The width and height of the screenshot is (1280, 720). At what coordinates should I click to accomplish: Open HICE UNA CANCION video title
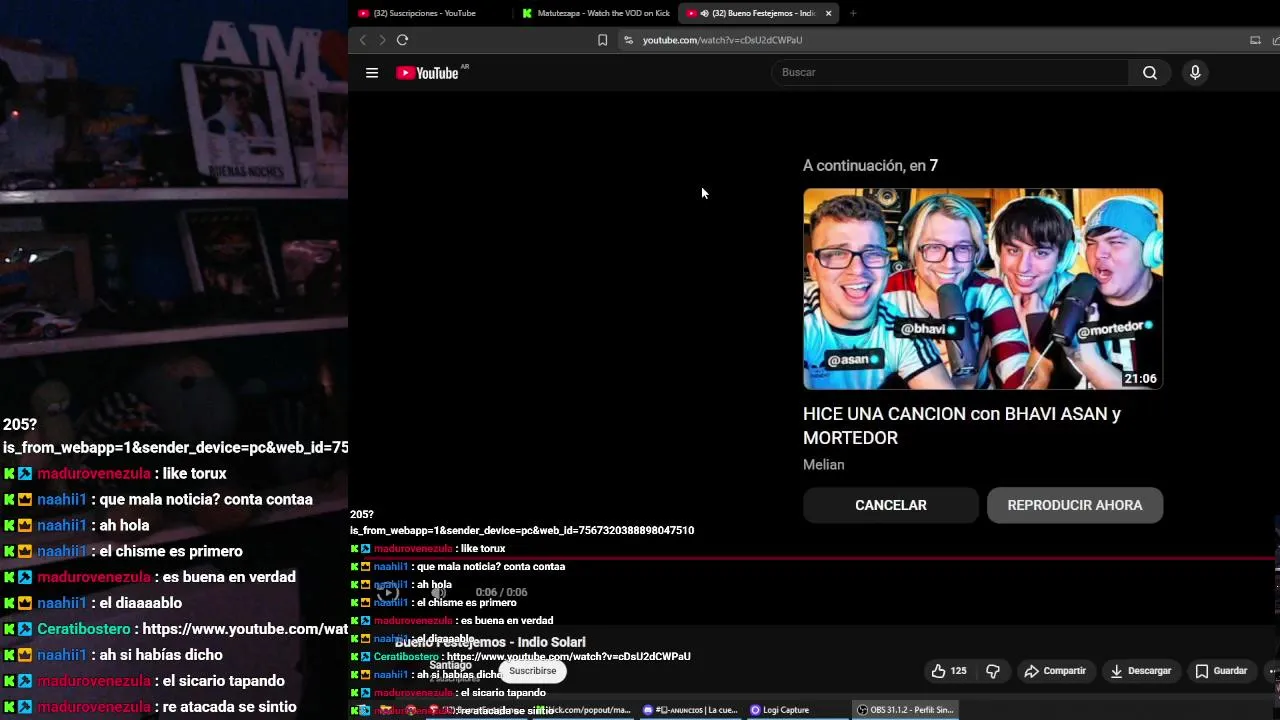click(962, 426)
